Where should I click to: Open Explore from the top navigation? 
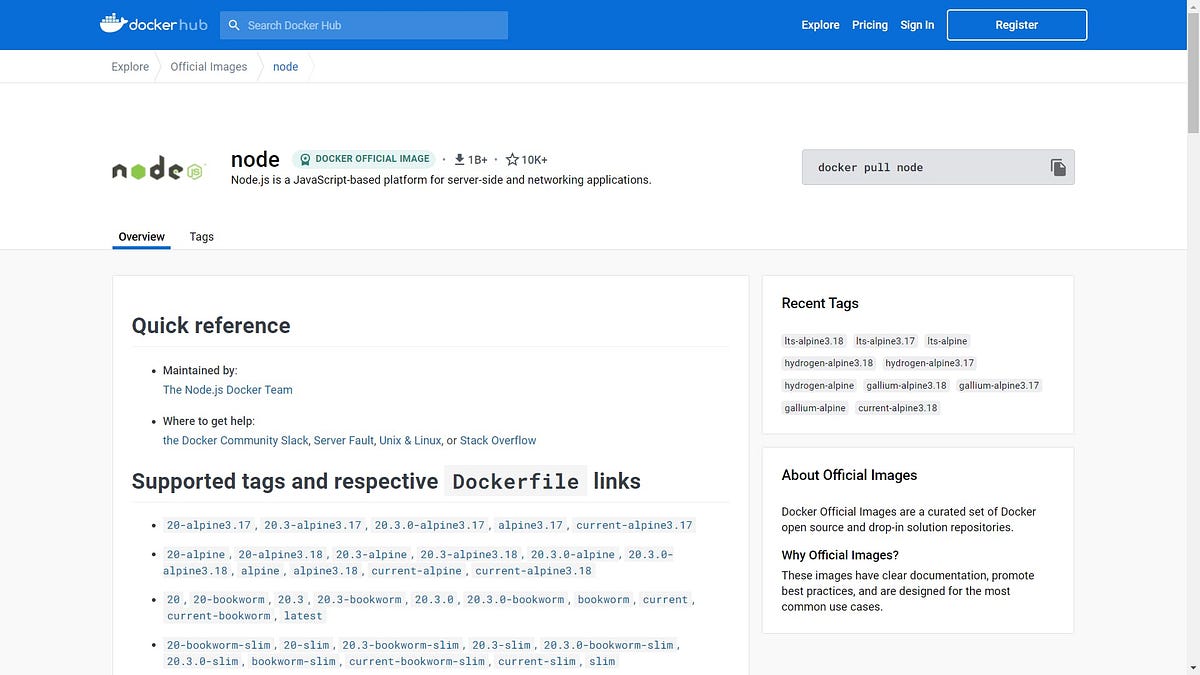(820, 25)
